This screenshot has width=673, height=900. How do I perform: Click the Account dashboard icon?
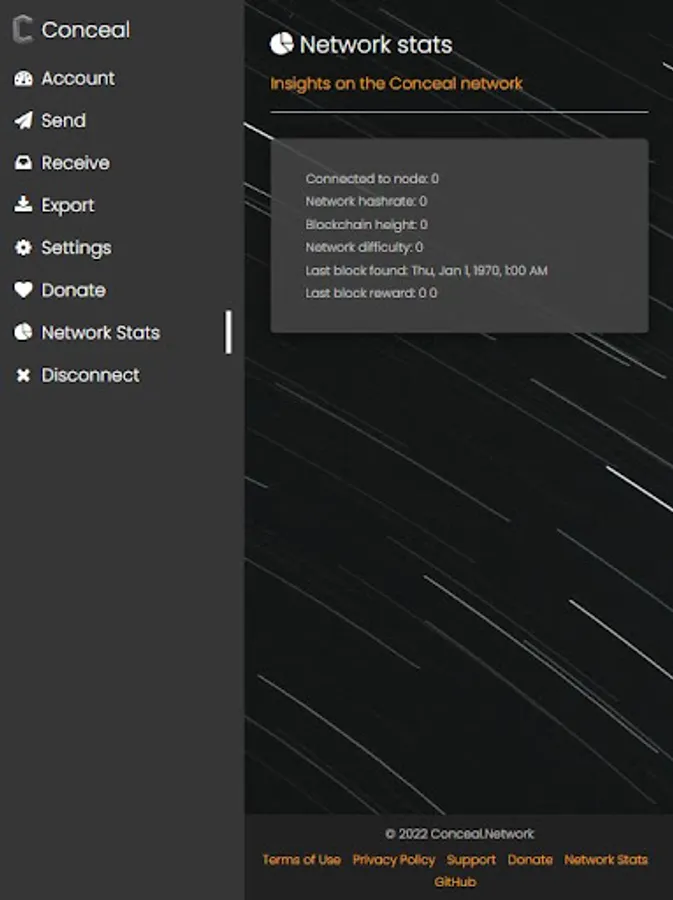pos(23,79)
